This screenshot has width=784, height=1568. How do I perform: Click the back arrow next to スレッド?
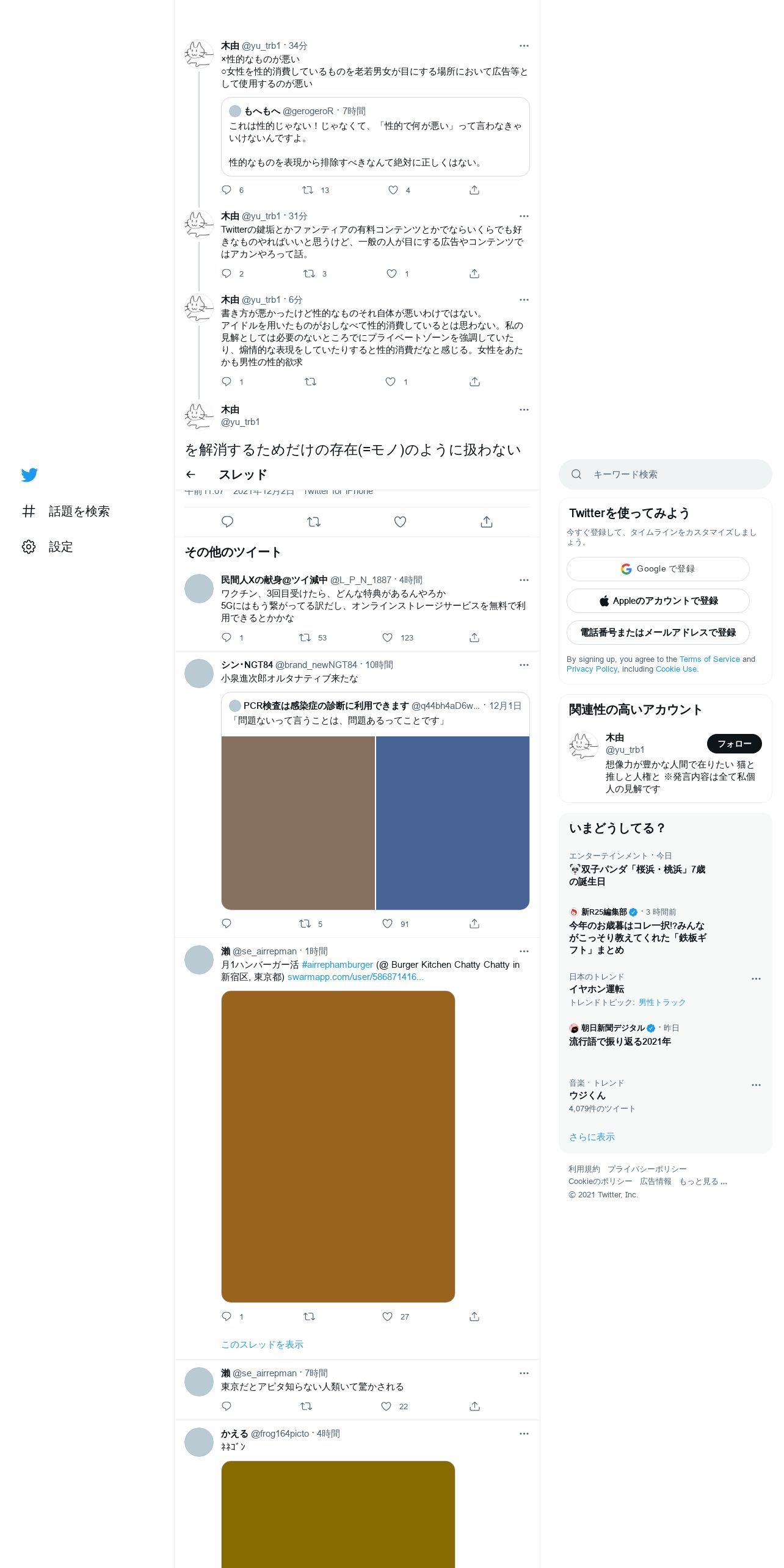point(191,474)
